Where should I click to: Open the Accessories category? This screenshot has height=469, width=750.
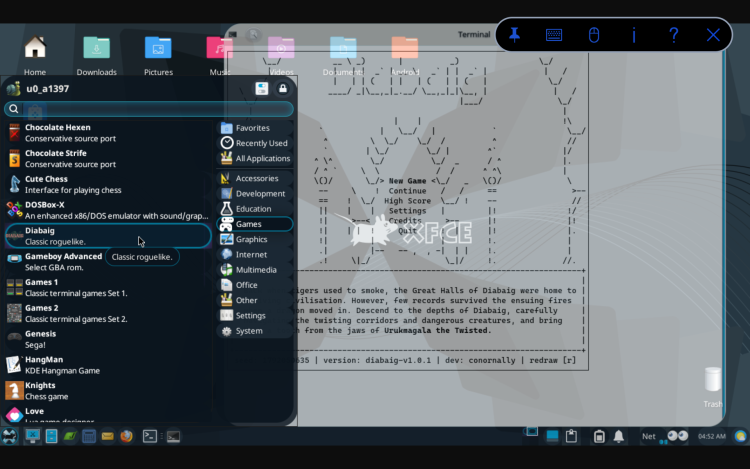[x=255, y=178]
